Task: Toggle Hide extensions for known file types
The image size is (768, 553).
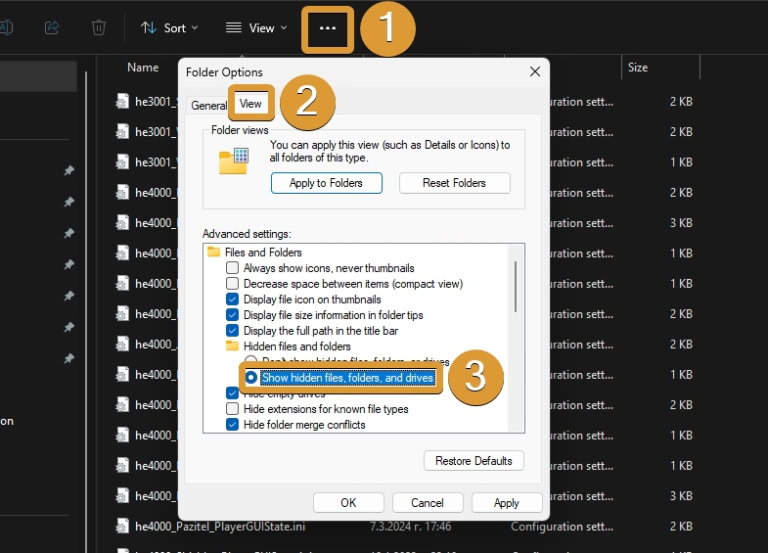Action: (x=233, y=409)
